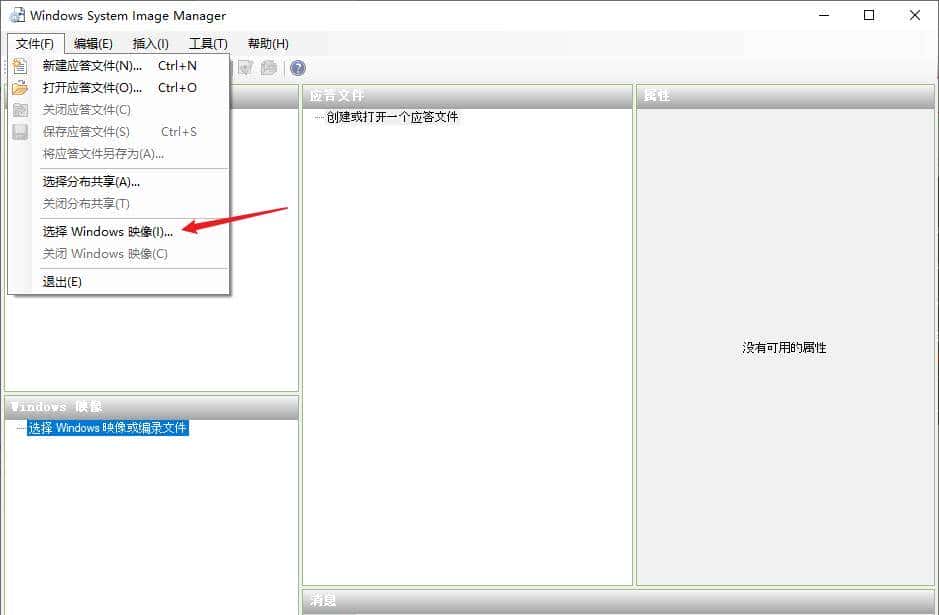Click the new answer file icon
Viewport: 939px width, 615px height.
20,67
